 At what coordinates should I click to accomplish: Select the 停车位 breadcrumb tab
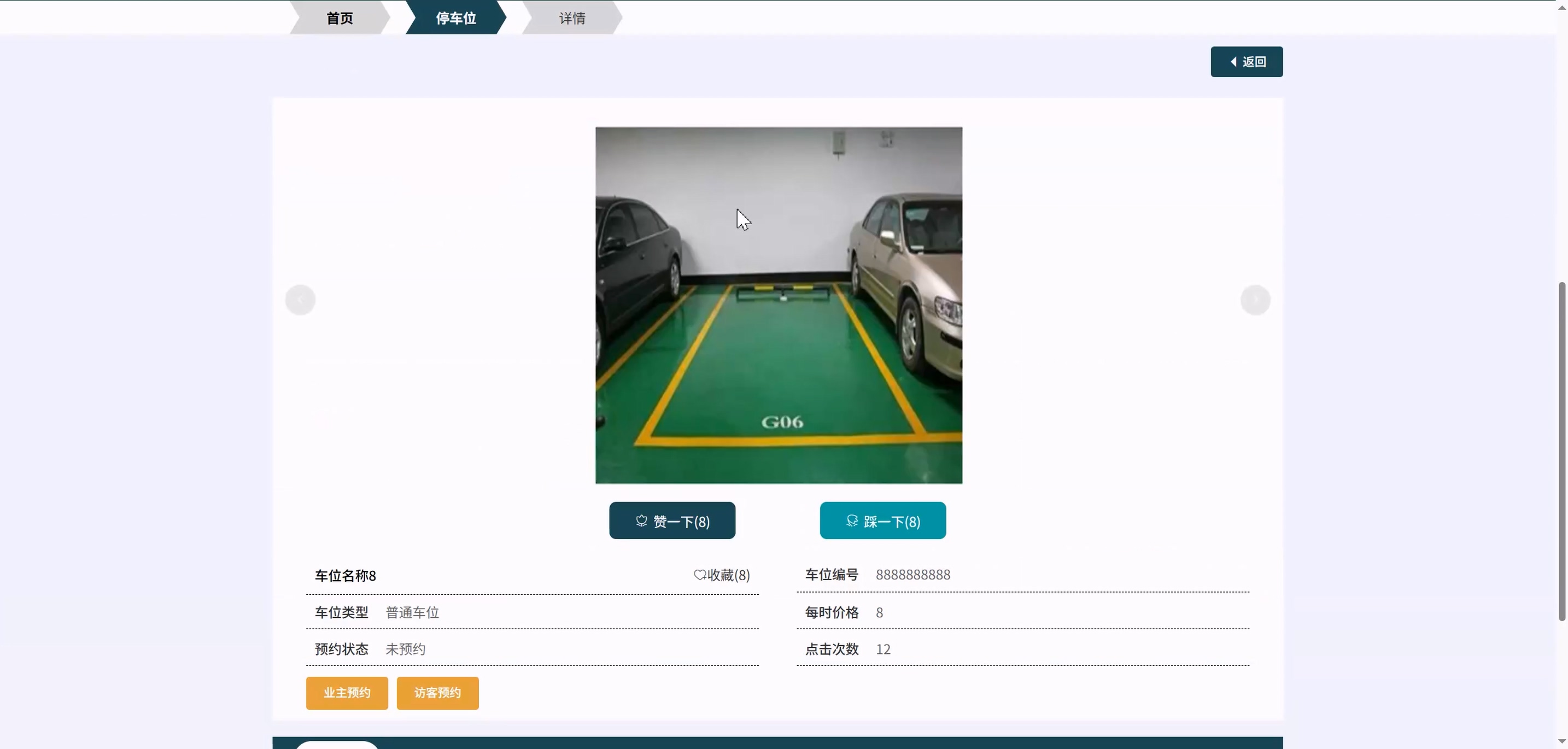tap(456, 18)
